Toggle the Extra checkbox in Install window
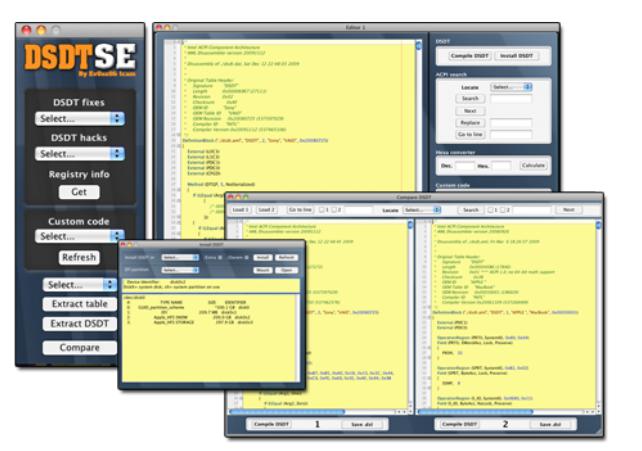642x451 pixels. (220, 257)
